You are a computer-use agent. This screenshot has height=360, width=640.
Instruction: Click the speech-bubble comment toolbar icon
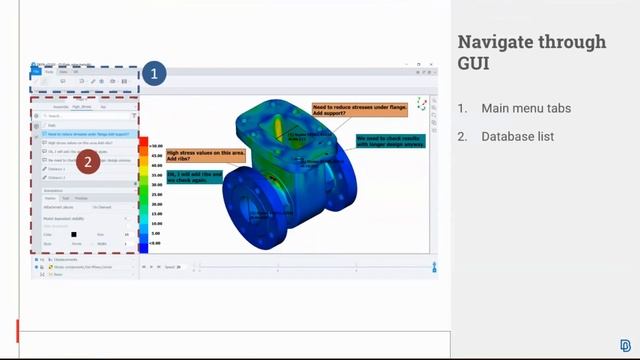coord(62,81)
